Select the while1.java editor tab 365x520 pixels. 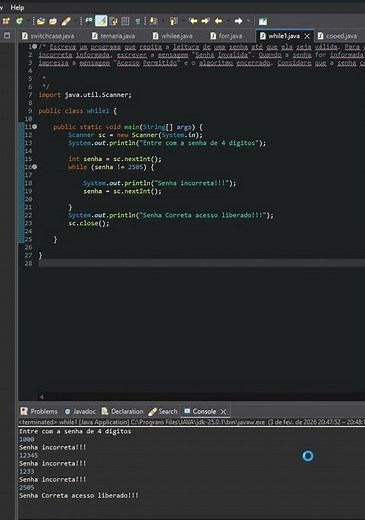[284, 36]
